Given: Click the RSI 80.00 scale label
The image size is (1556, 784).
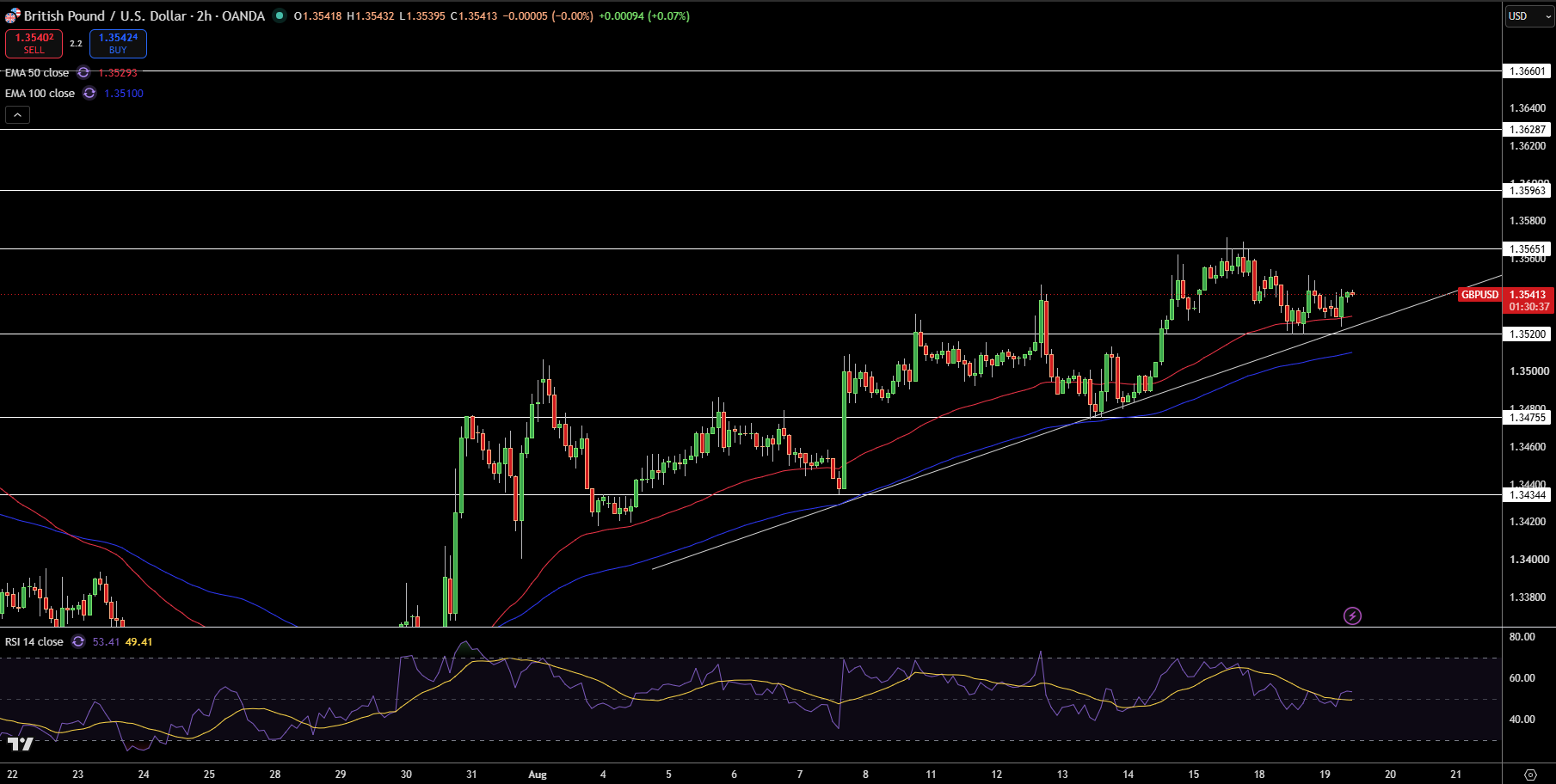Looking at the screenshot, I should 1522,637.
